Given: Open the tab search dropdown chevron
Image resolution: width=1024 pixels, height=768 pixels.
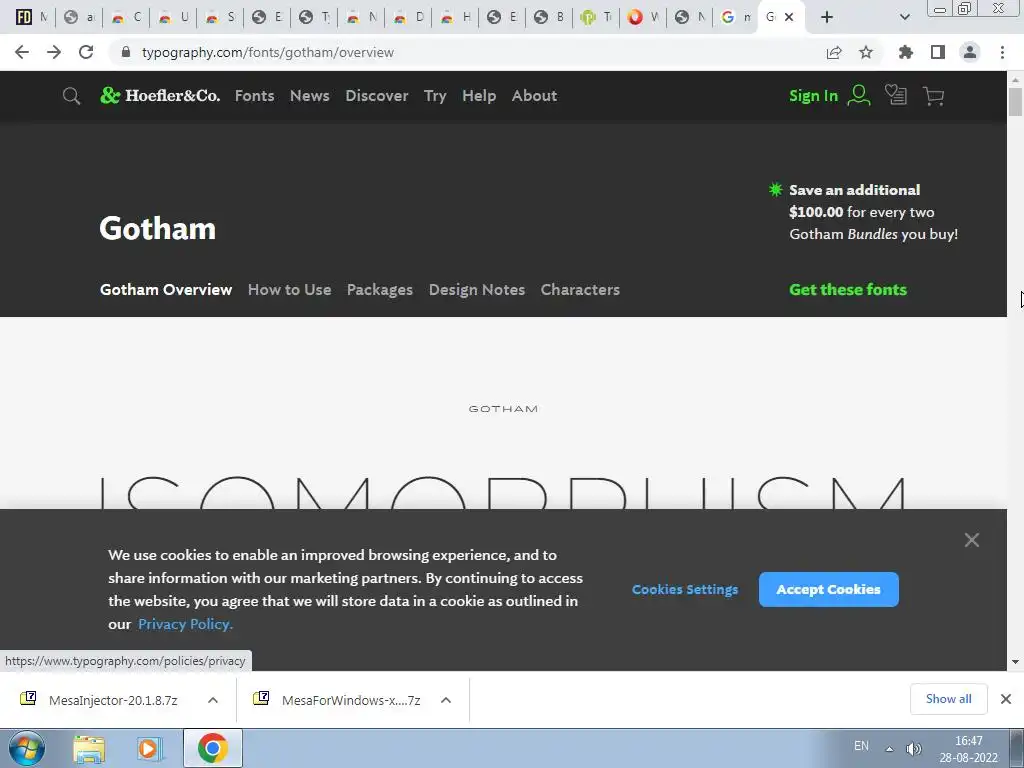Looking at the screenshot, I should coord(904,17).
